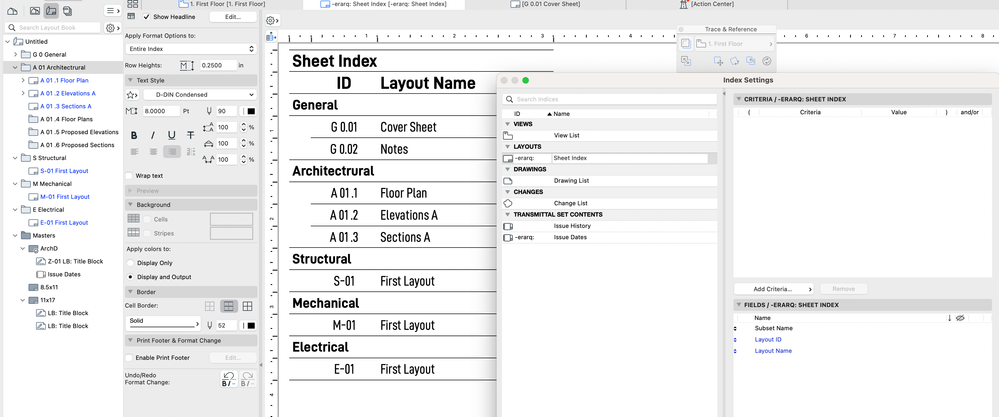The width and height of the screenshot is (999, 417).
Task: Toggle Italic text formatting
Action: click(x=153, y=135)
